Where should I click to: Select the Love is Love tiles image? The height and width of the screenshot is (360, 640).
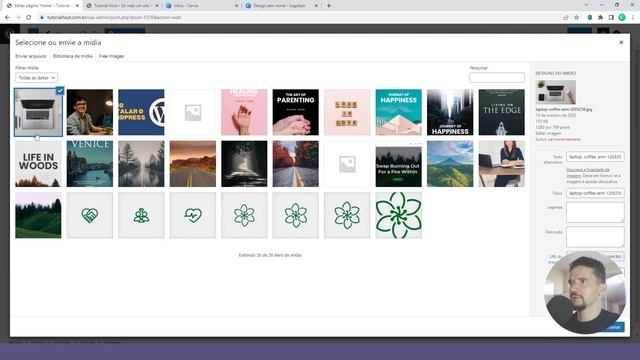coord(347,112)
